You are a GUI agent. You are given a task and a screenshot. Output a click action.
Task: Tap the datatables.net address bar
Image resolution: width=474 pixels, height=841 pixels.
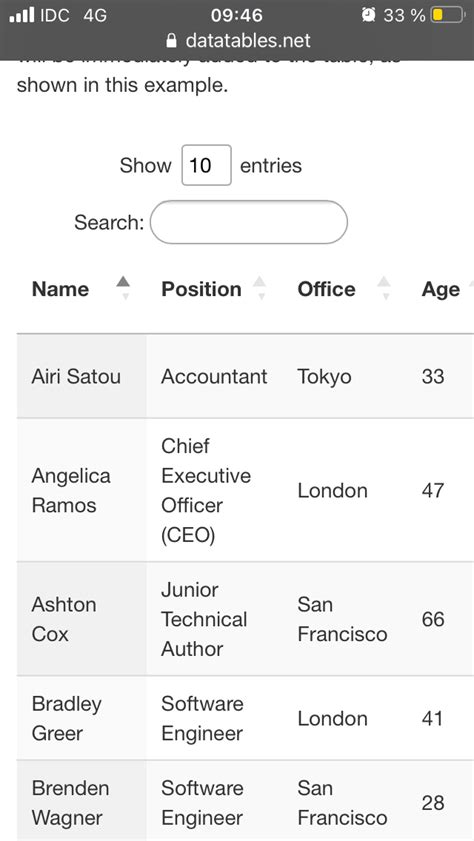pyautogui.click(x=239, y=40)
